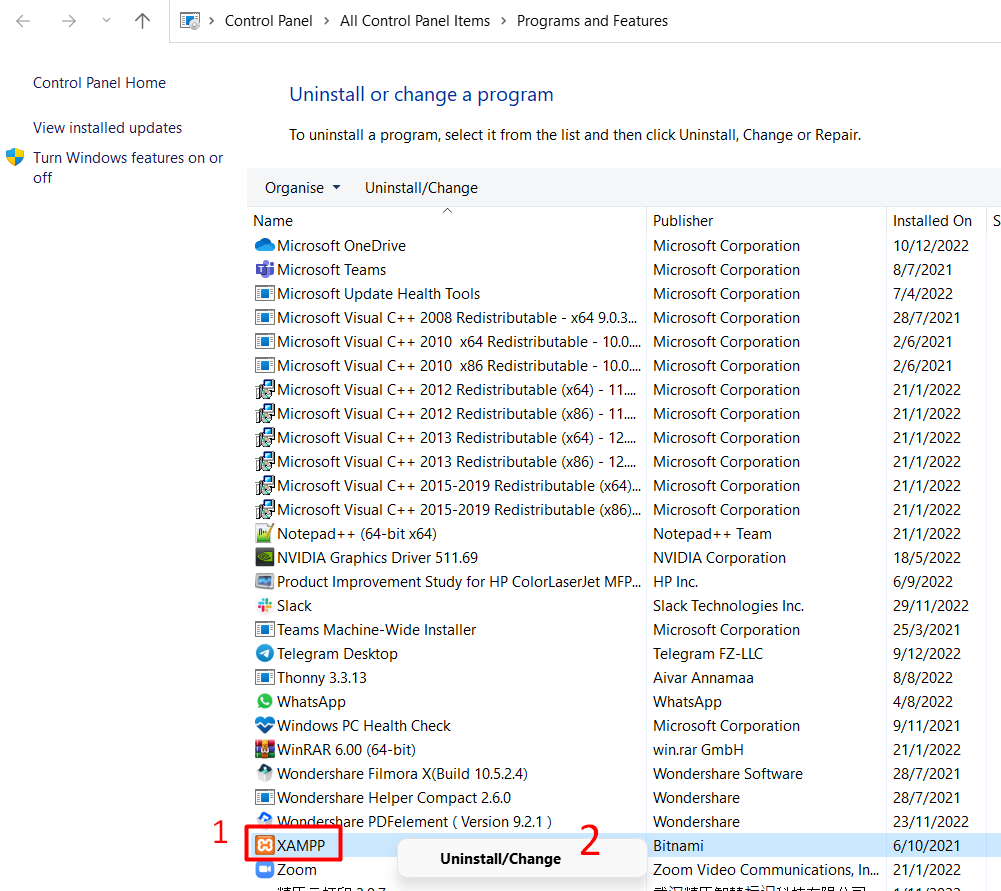
Task: Click the NVIDIA Corporation publisher cell
Action: (719, 558)
